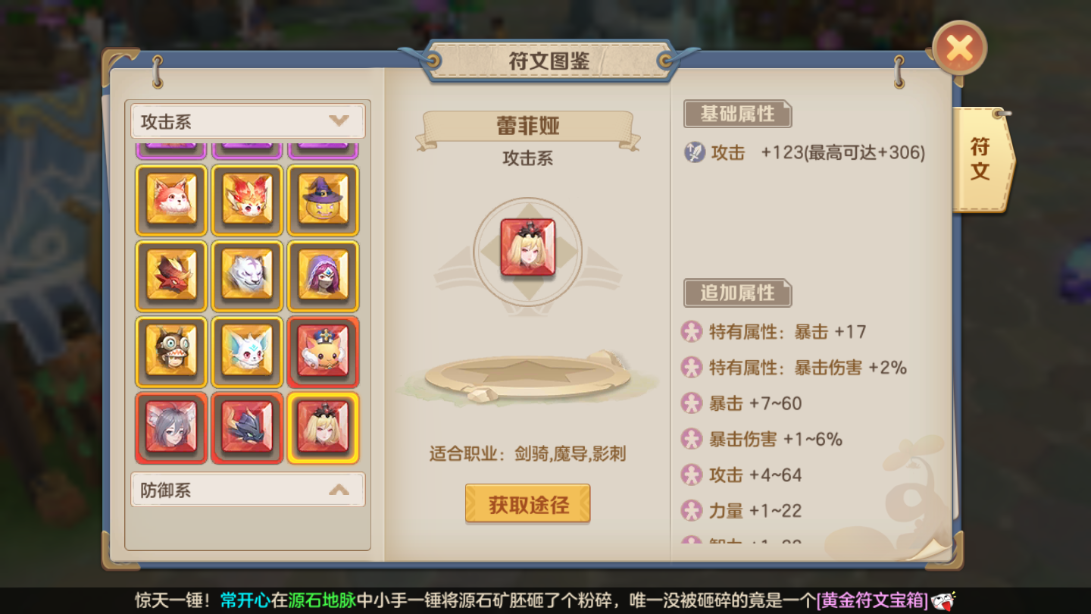Viewport: 1091px width, 614px height.
Task: Select the 蕾菲娅 blonde girl rune in list
Action: [x=323, y=427]
